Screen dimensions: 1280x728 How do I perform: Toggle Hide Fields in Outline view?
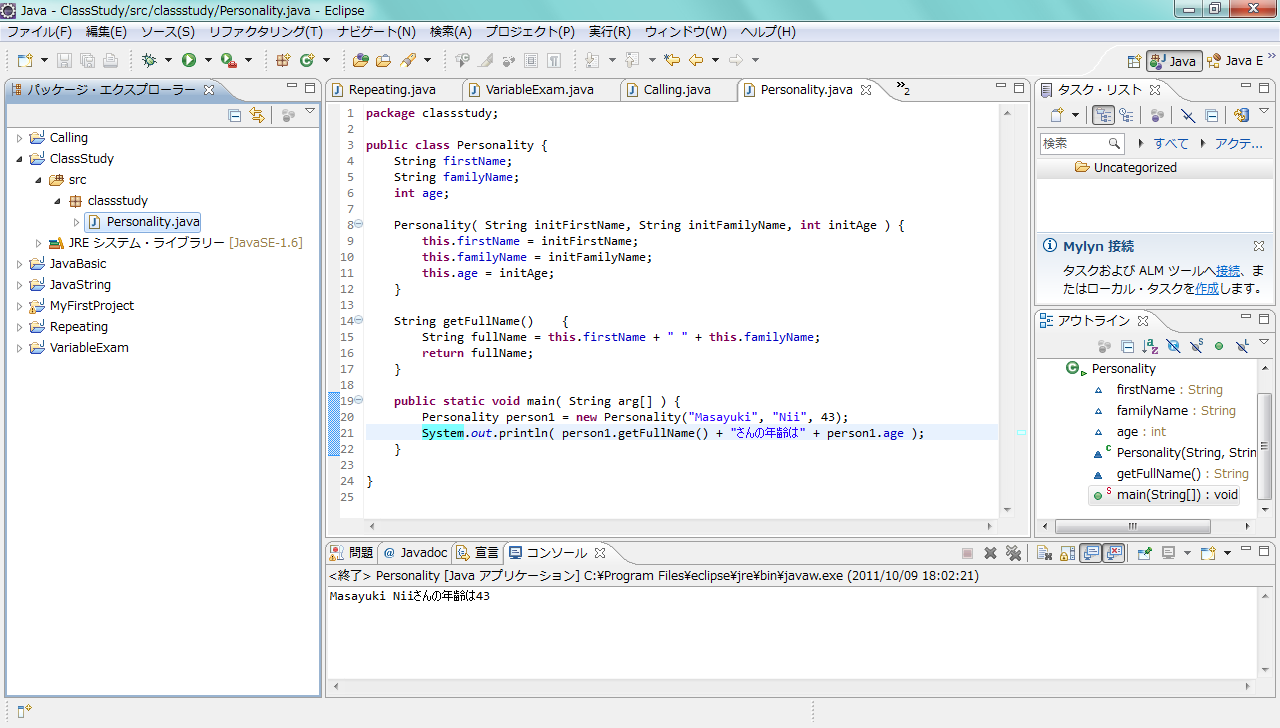click(x=1173, y=346)
